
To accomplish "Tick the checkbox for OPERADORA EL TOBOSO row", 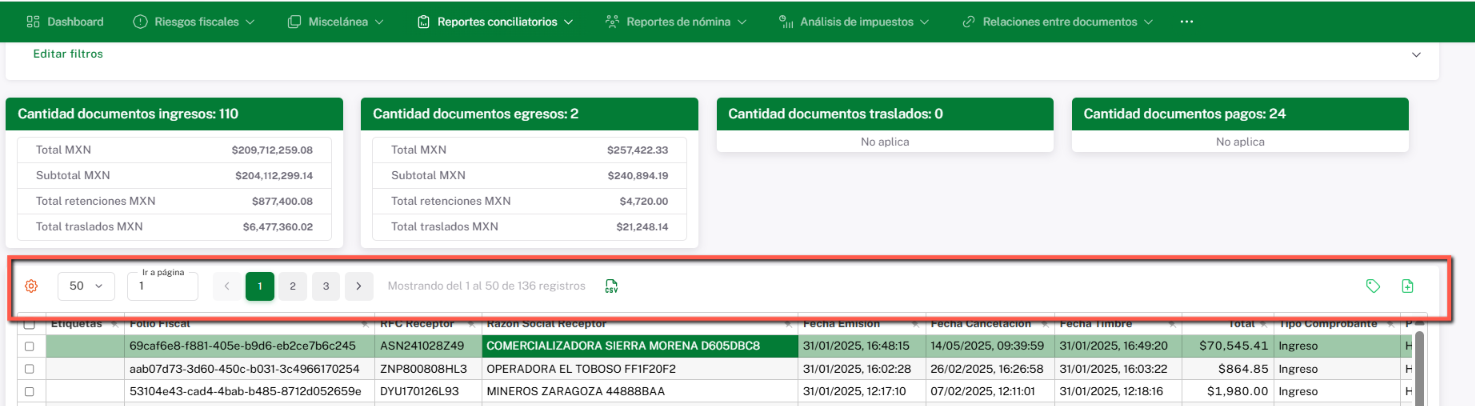I will pos(29,368).
